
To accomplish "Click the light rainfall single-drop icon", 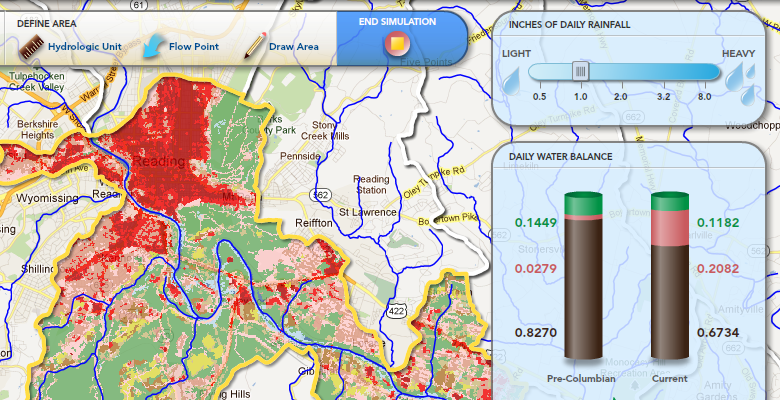I will click(511, 82).
